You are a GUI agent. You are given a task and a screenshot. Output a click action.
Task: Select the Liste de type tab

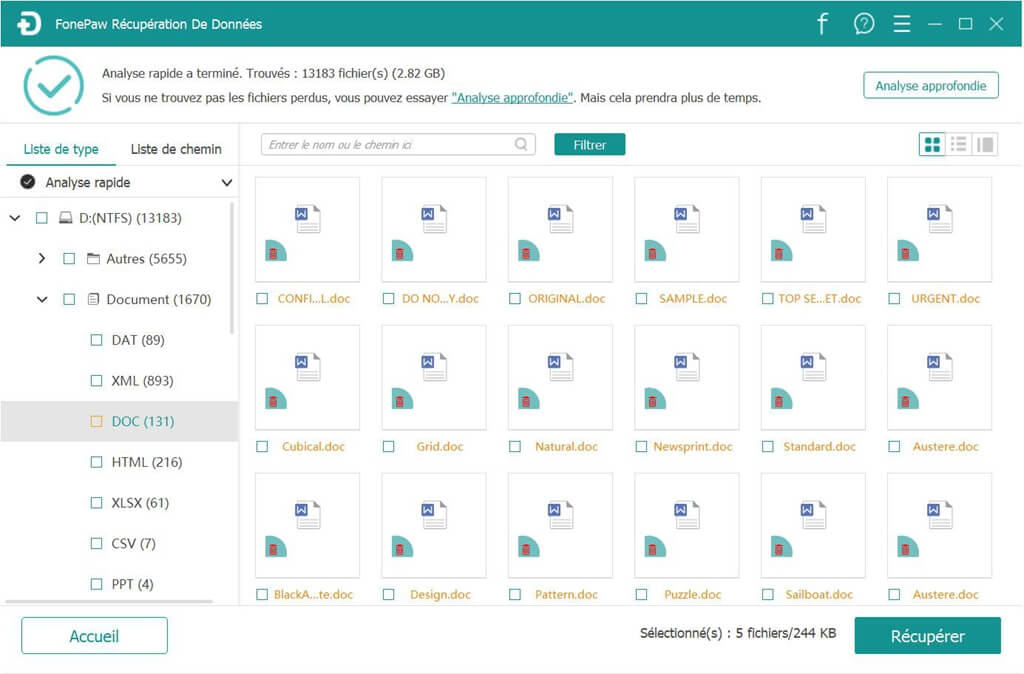coord(61,149)
